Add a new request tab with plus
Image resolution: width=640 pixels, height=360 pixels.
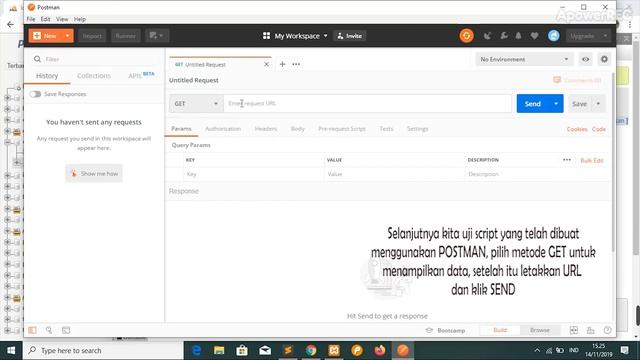pyautogui.click(x=282, y=64)
